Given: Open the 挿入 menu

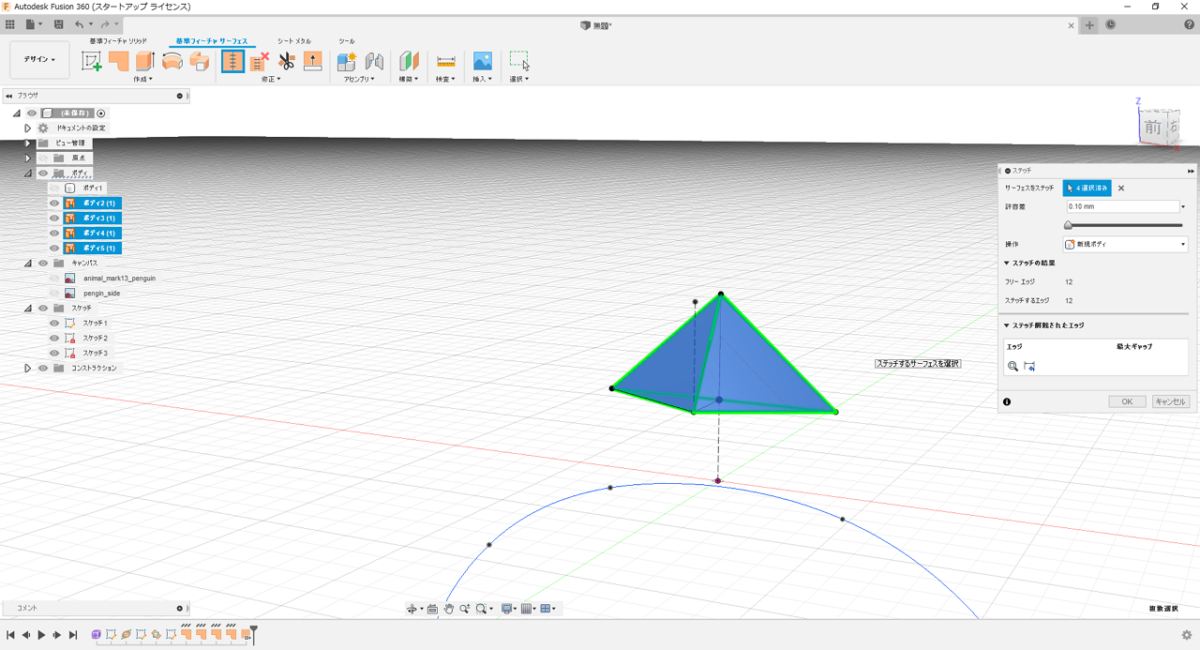Looking at the screenshot, I should [x=482, y=79].
